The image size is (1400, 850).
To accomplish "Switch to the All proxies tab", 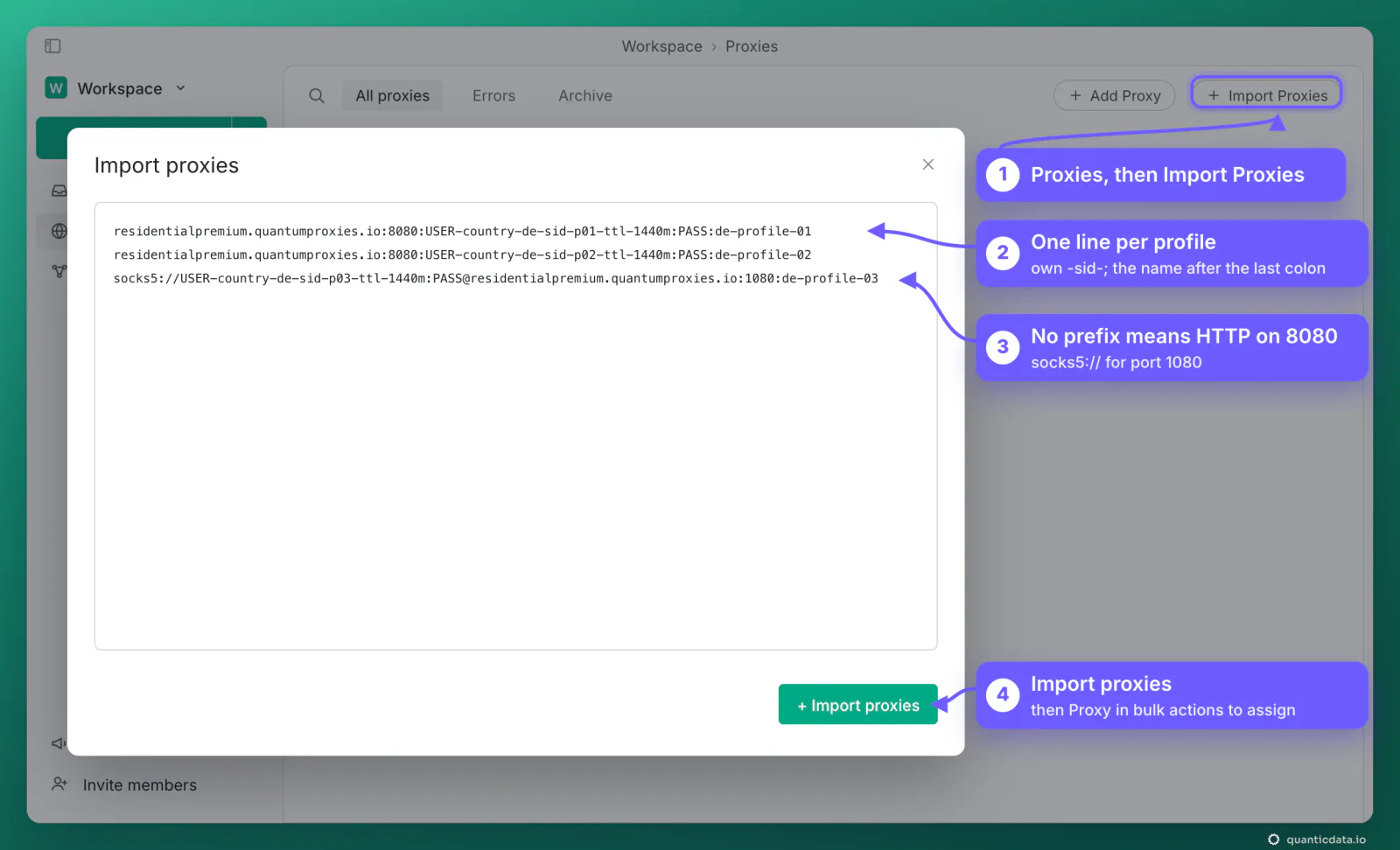I will pyautogui.click(x=392, y=95).
